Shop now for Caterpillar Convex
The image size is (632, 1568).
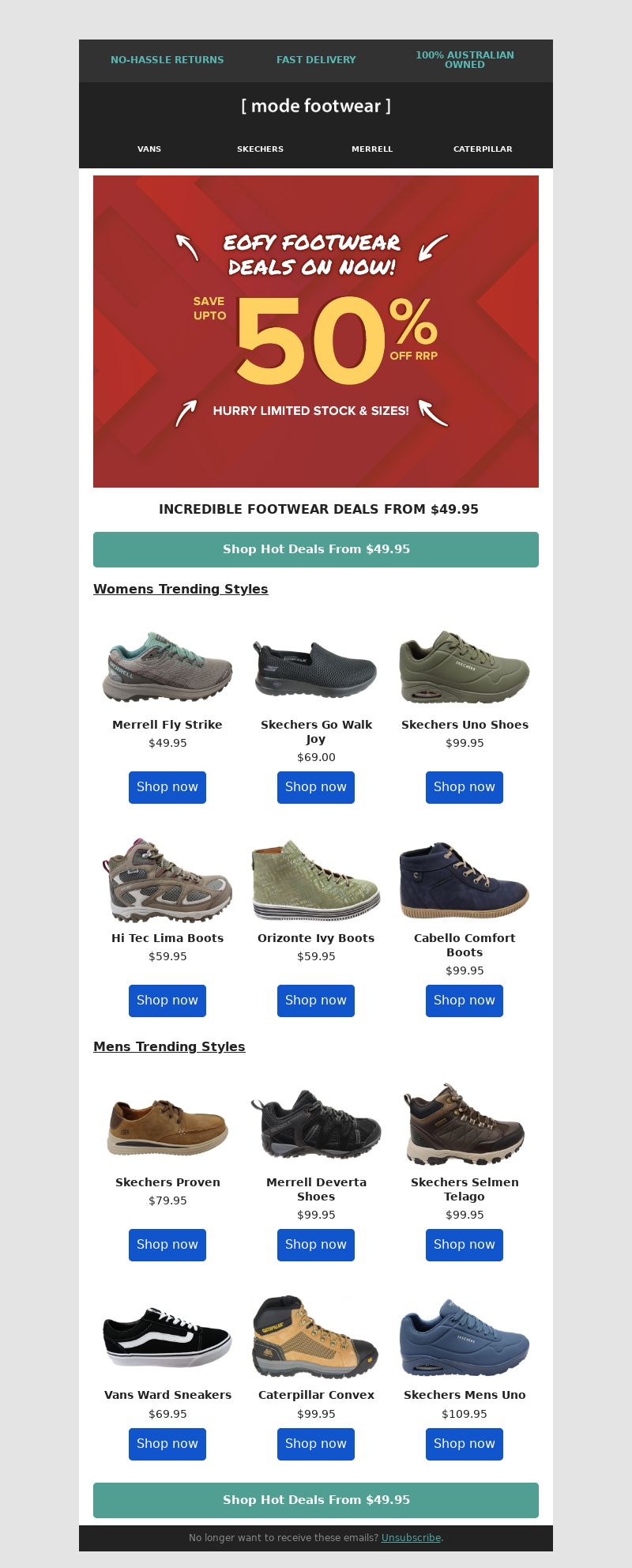[316, 1444]
